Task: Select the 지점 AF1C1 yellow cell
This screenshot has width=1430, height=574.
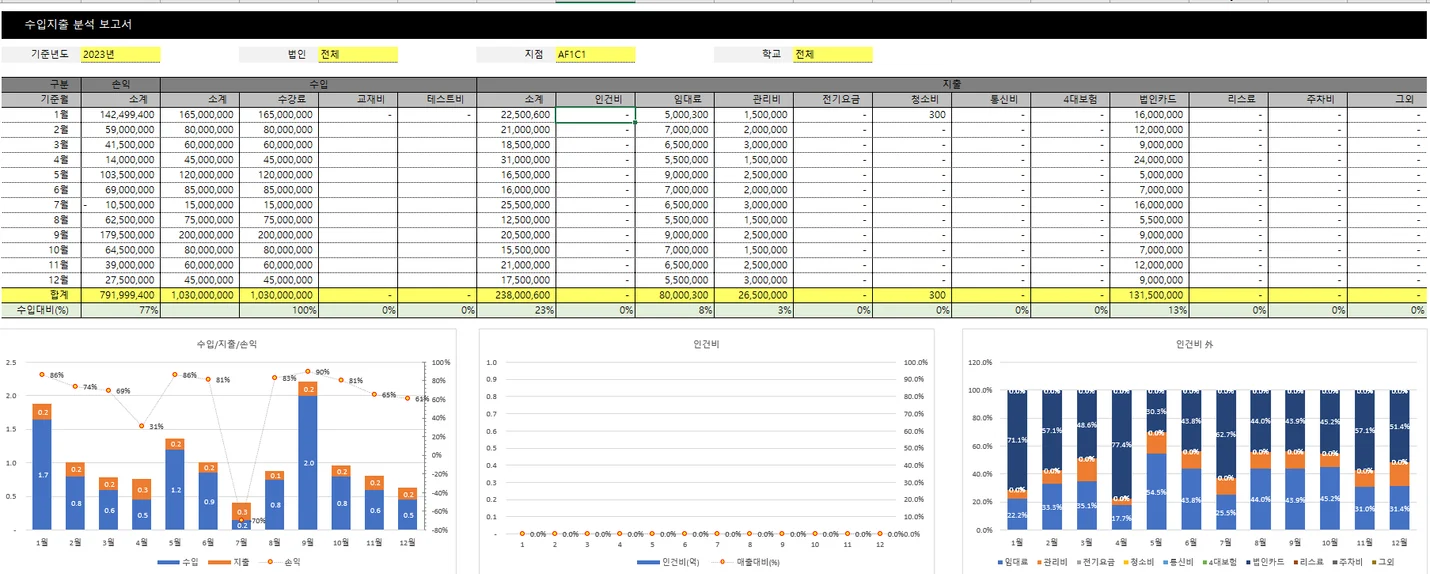Action: [x=594, y=55]
